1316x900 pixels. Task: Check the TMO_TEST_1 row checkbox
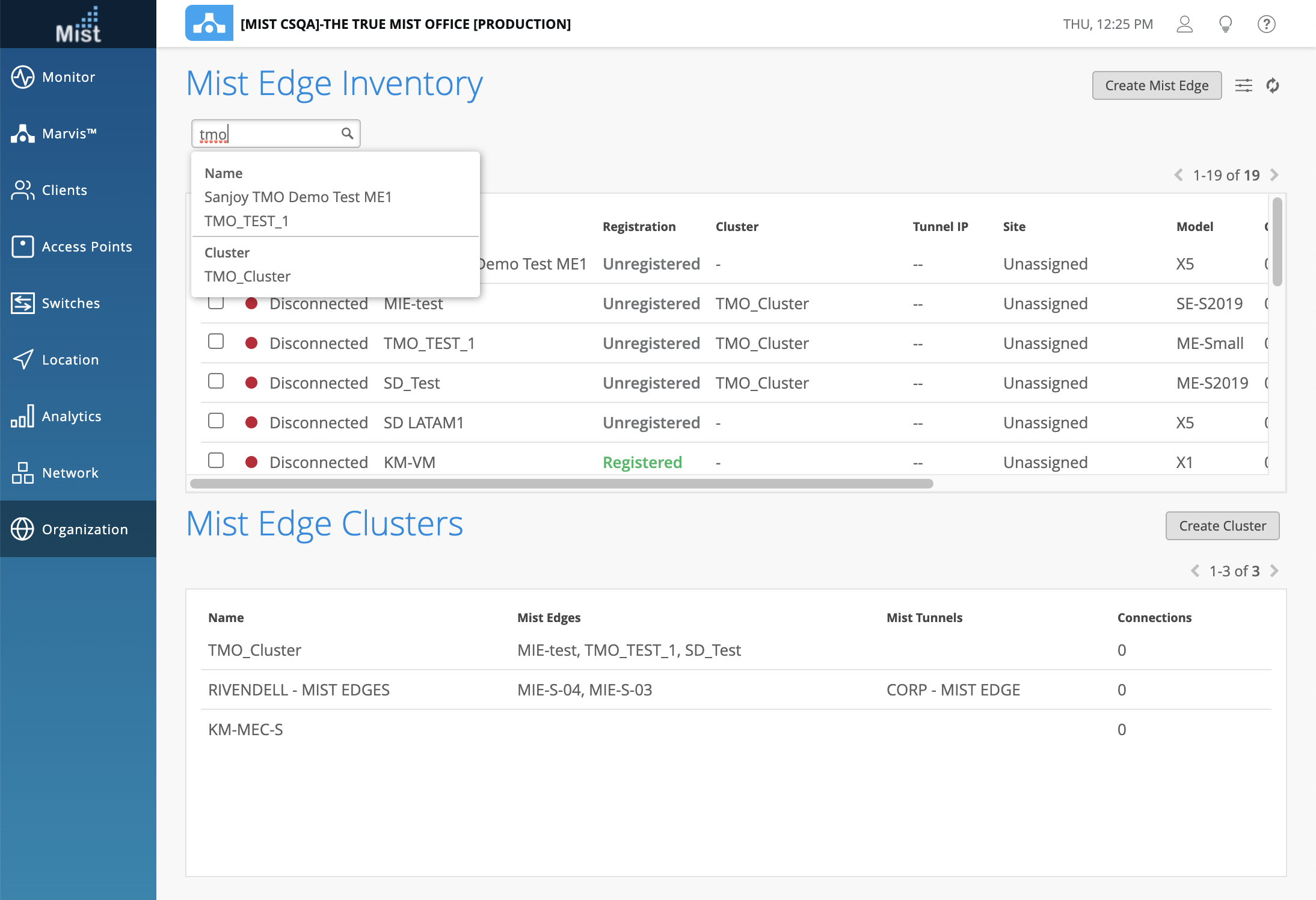coord(216,342)
